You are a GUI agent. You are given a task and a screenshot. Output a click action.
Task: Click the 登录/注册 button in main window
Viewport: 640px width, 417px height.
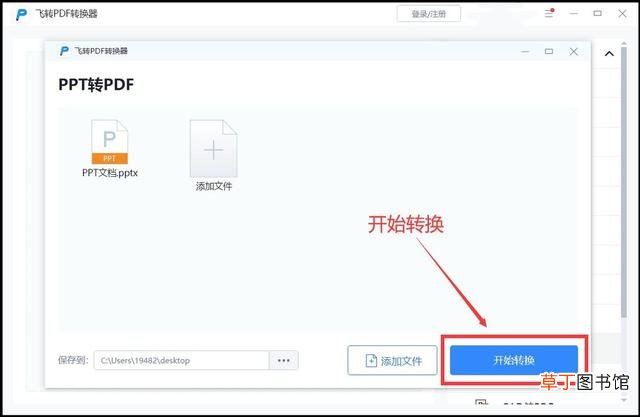(429, 14)
